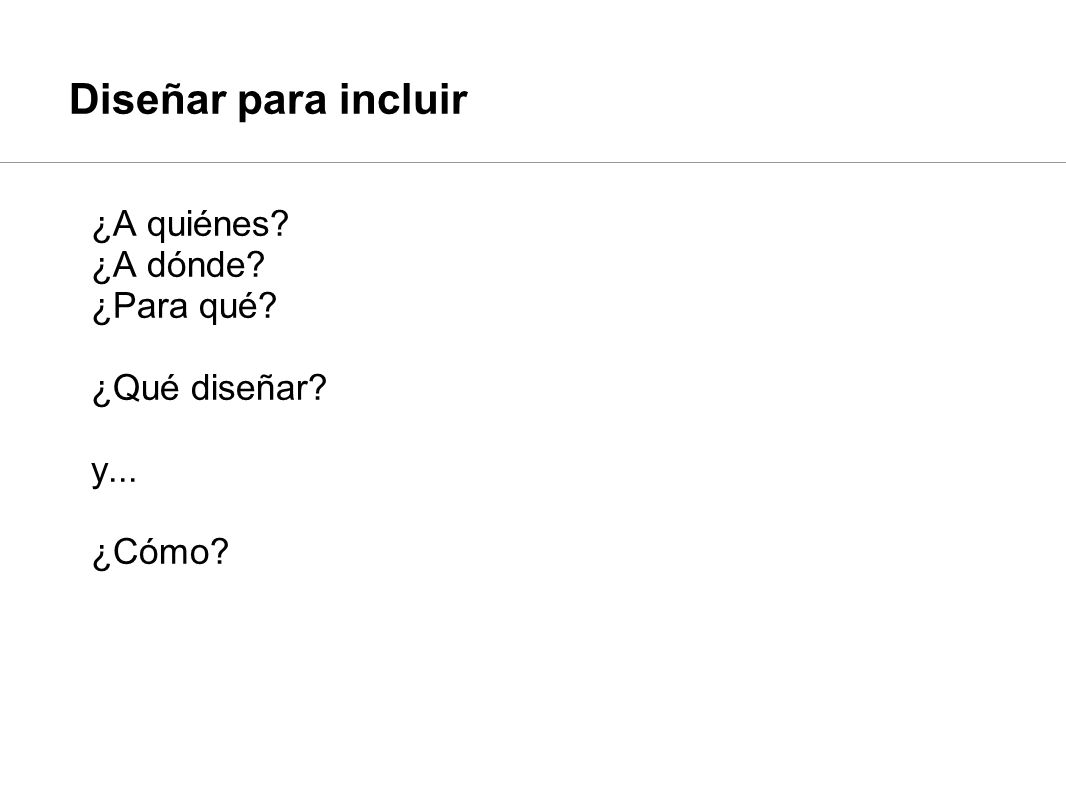1066x800 pixels.
Task: Click the slide title "Diseñar para incluir"
Action: (x=268, y=100)
